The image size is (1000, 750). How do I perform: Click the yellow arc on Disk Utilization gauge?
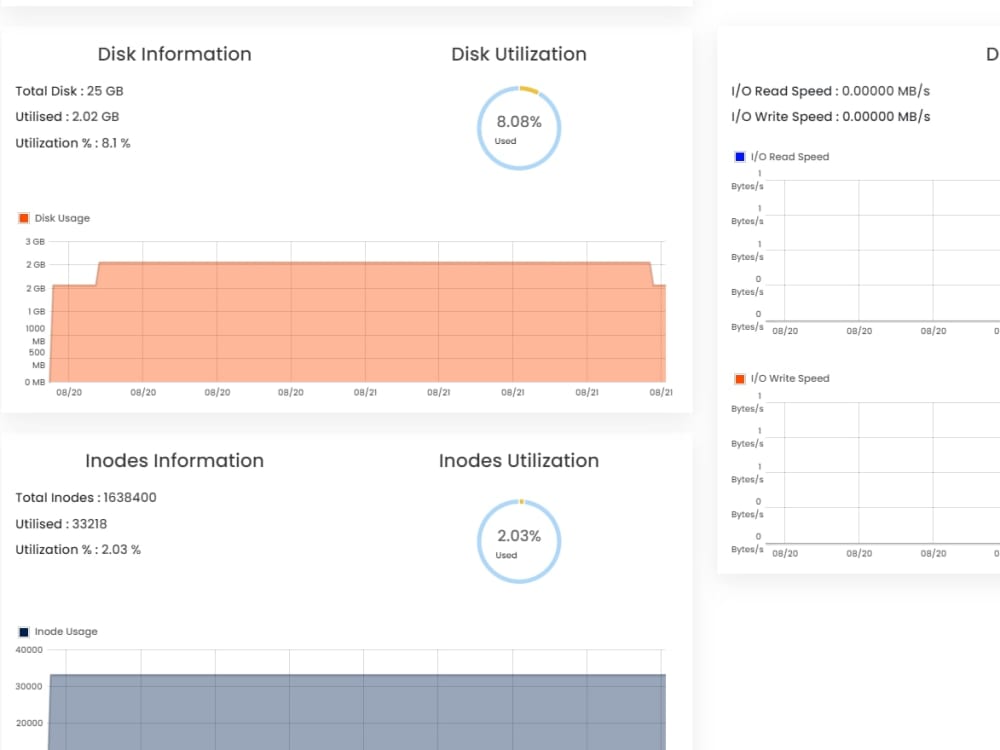click(x=529, y=90)
